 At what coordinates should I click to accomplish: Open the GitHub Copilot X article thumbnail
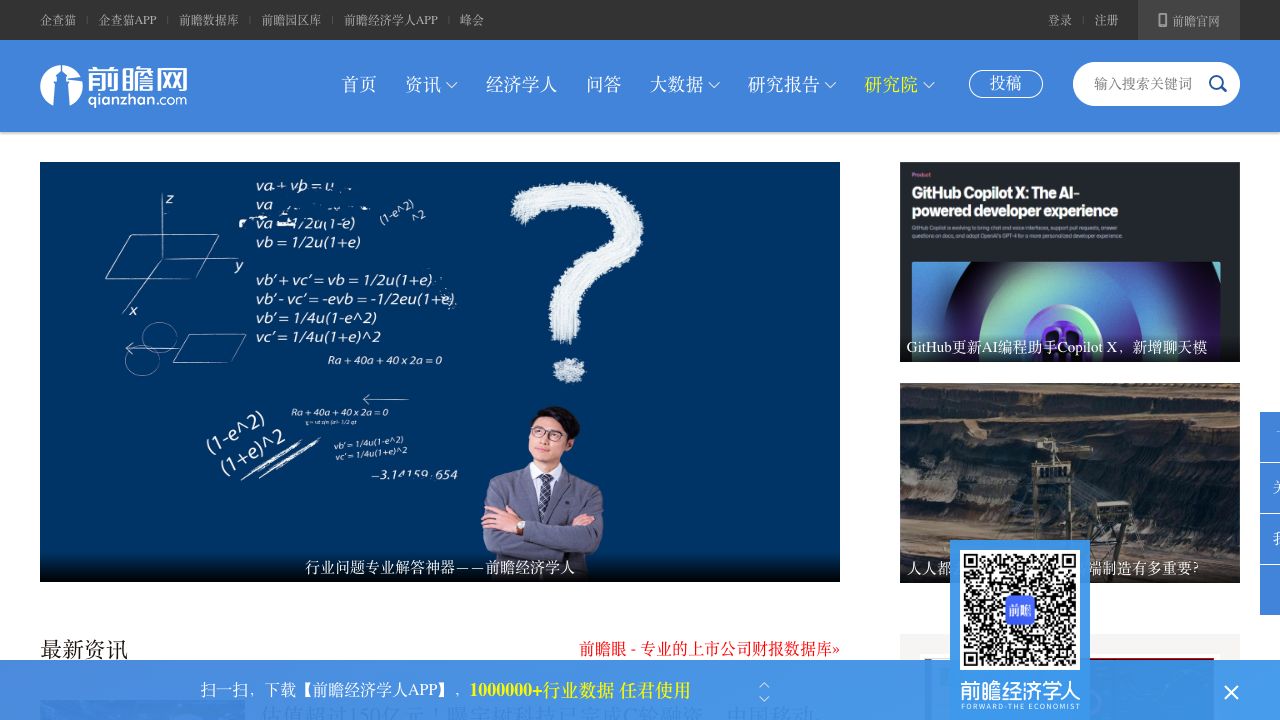[x=1069, y=261]
